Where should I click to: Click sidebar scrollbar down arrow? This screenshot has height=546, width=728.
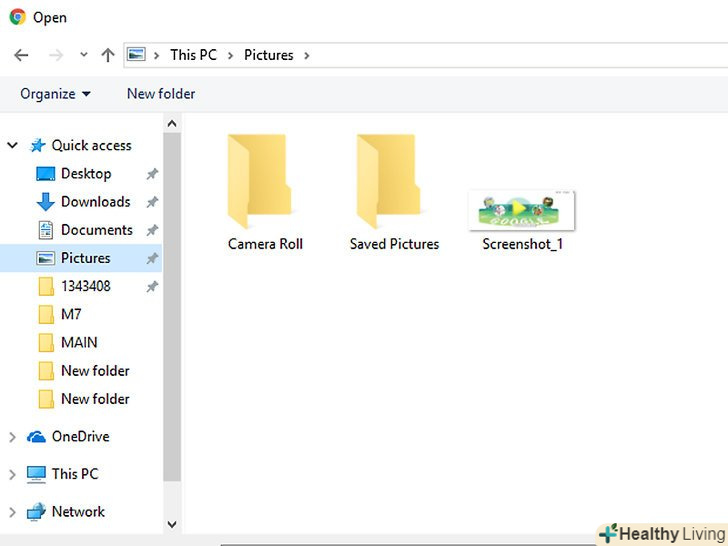click(172, 525)
